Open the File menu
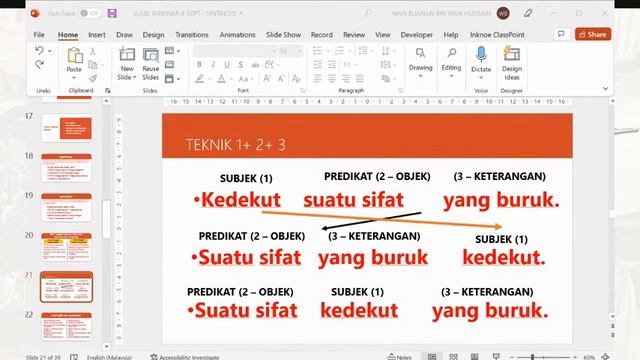 coord(39,35)
